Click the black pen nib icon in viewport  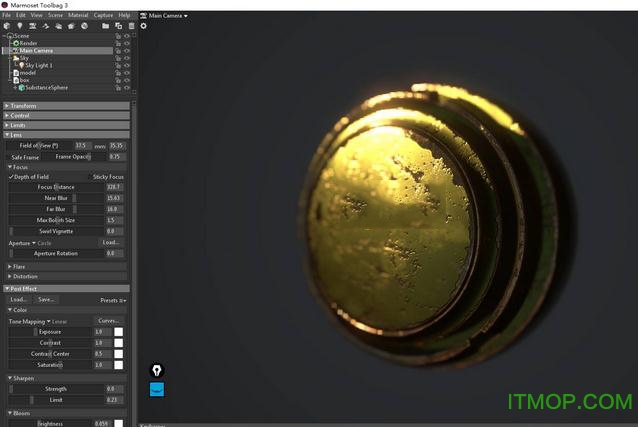click(157, 370)
